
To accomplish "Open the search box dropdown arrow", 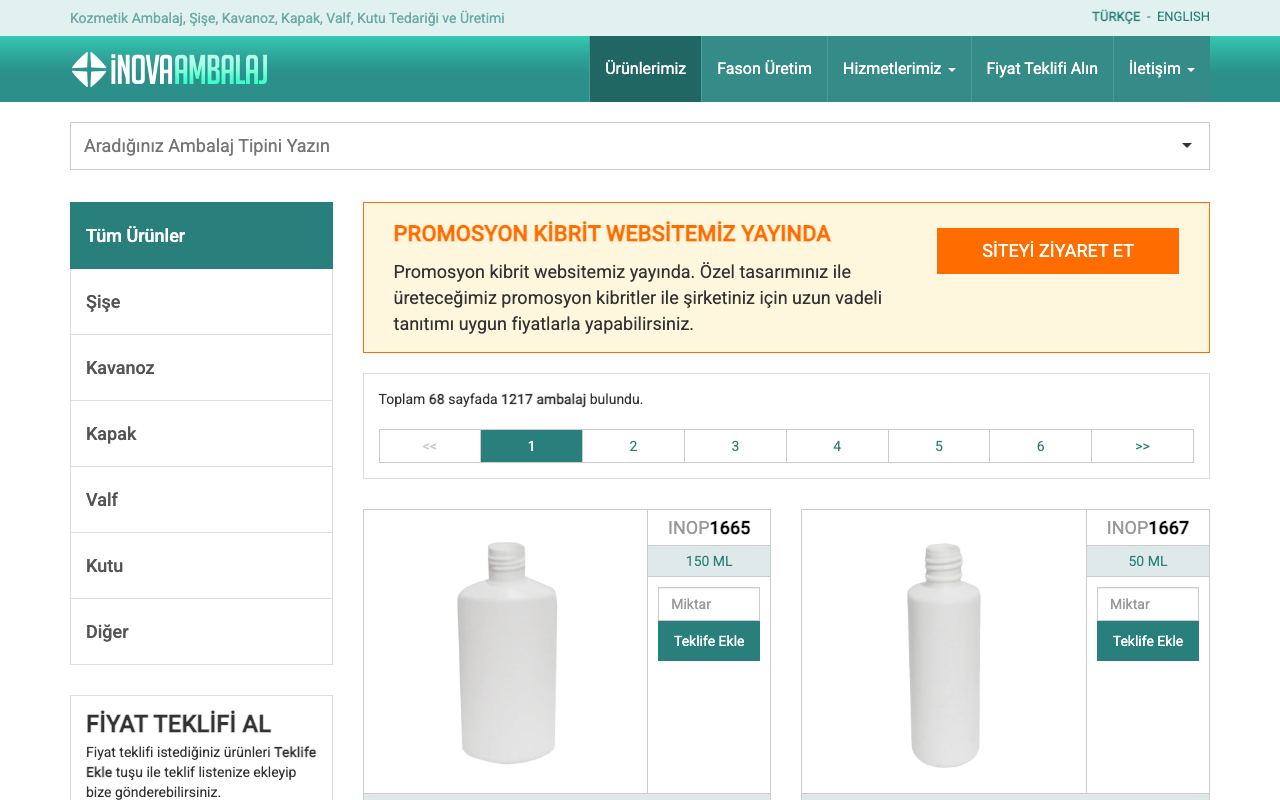I will pyautogui.click(x=1187, y=146).
